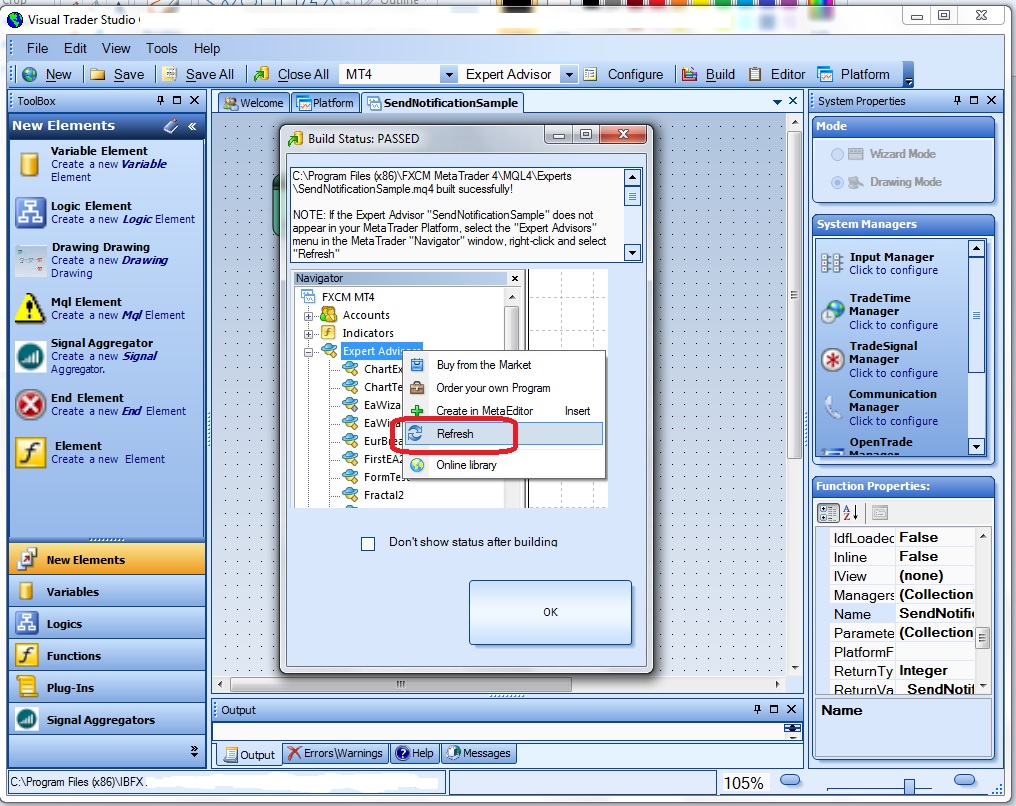
Task: Click Refresh in the context menu
Action: point(455,434)
